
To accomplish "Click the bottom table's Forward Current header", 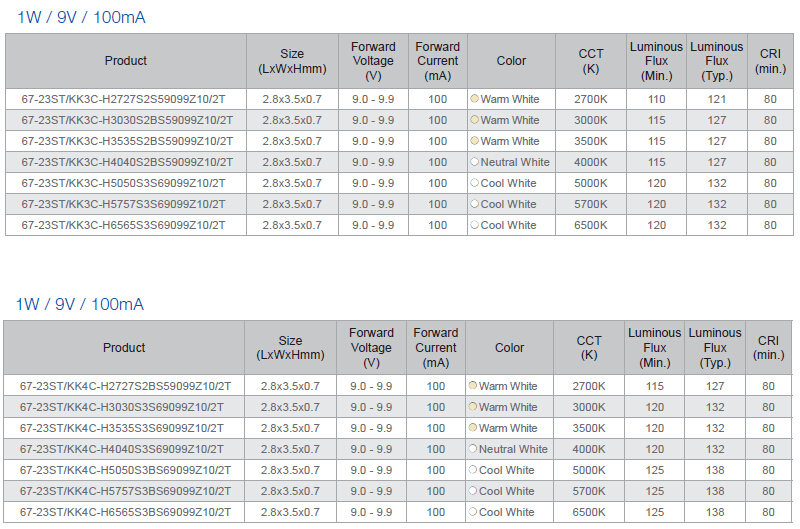I will (x=436, y=348).
